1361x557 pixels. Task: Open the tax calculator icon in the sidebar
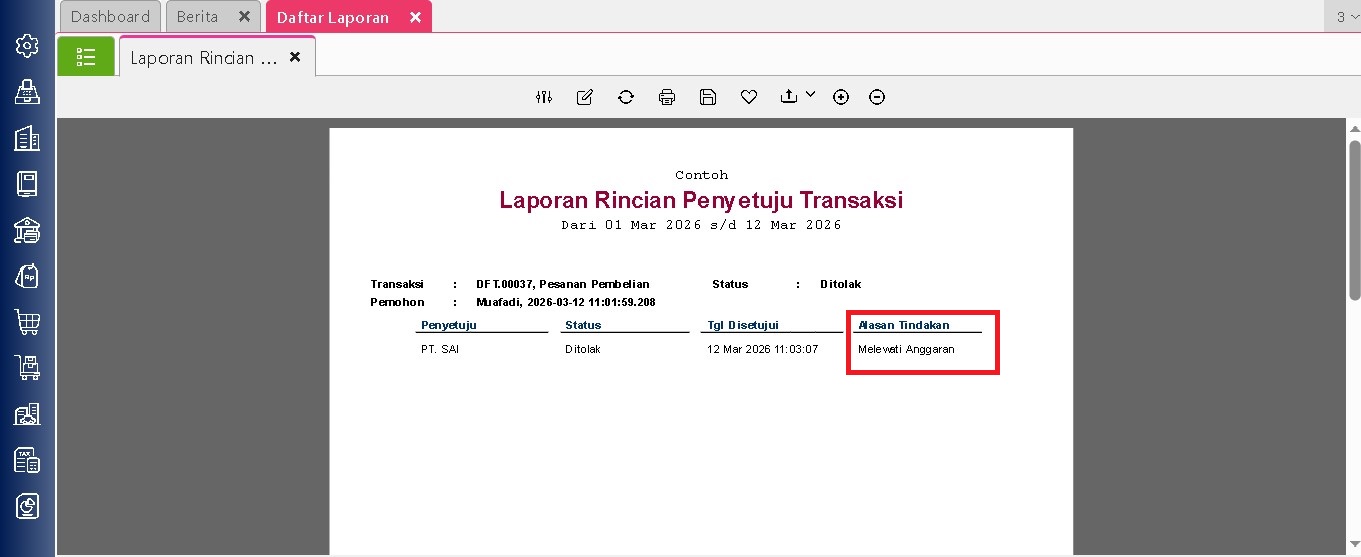27,460
